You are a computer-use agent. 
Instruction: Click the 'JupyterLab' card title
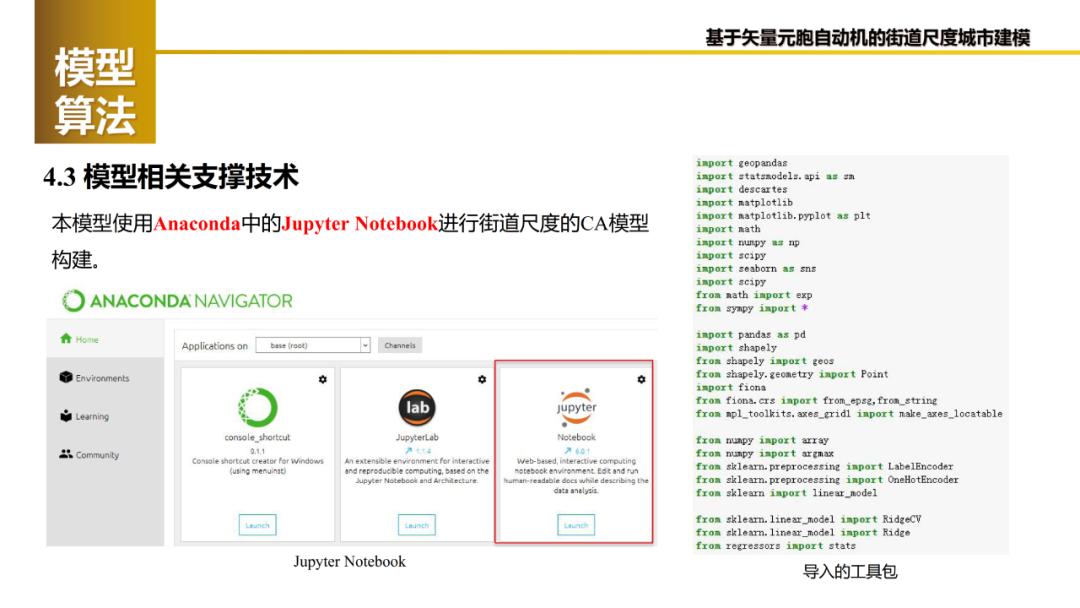pyautogui.click(x=417, y=437)
